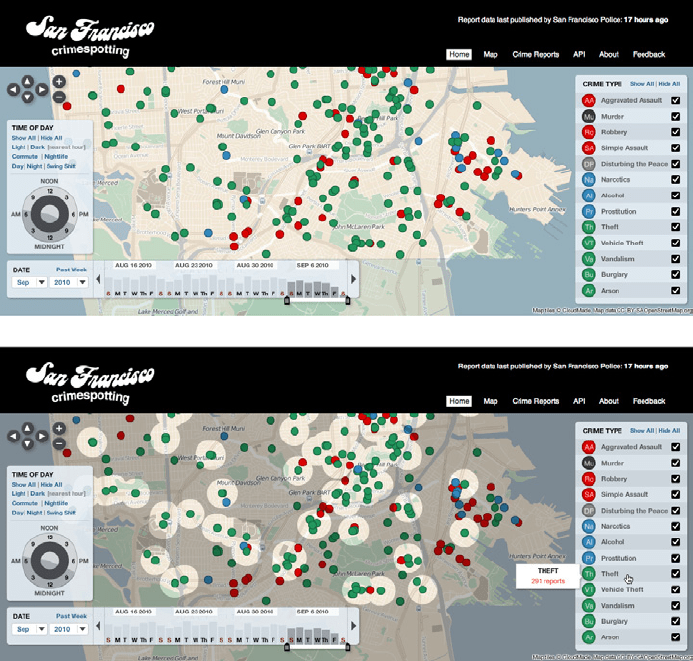Screen dimensions: 693x661
Task: Click timeline previous arrow in top screenshot
Action: tap(99, 279)
